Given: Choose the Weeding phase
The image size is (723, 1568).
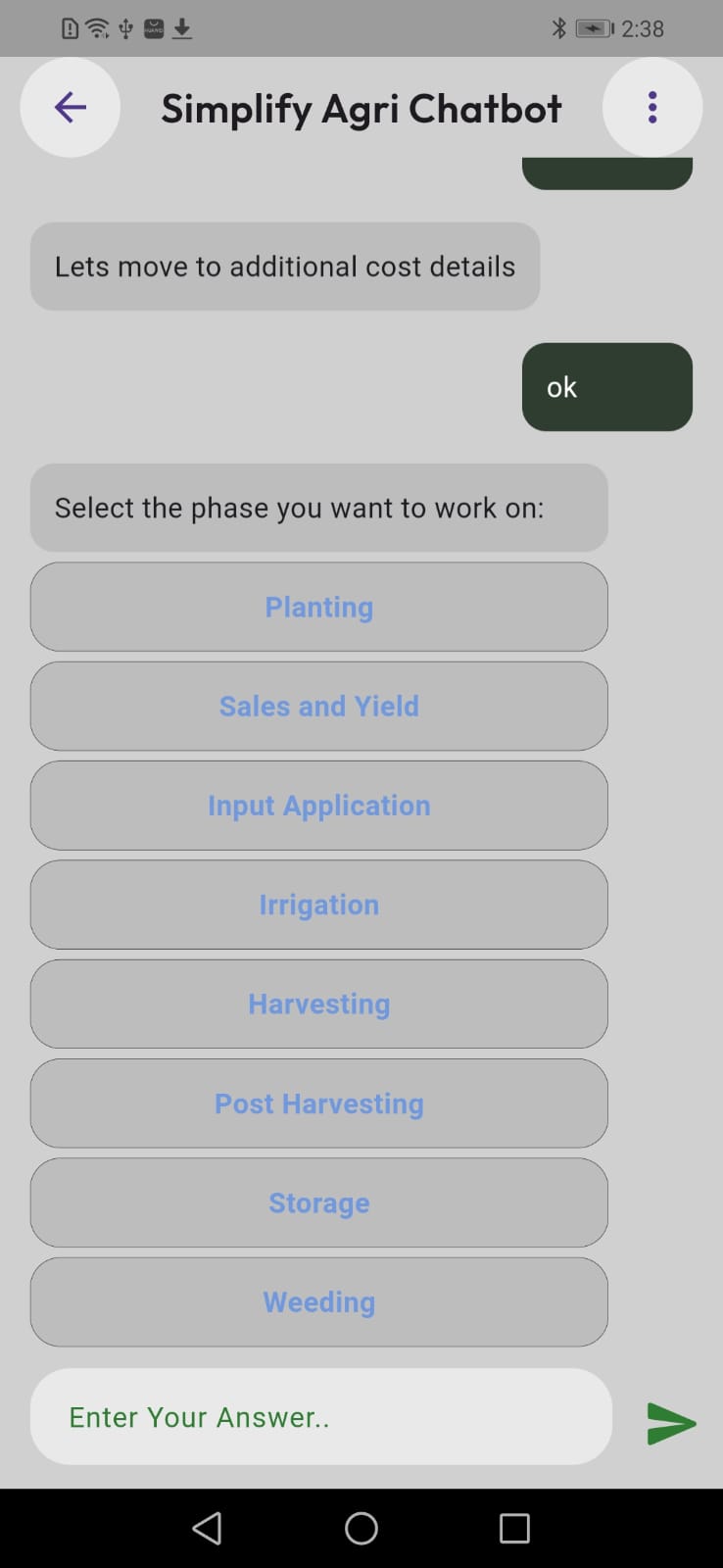Looking at the screenshot, I should click(319, 1301).
